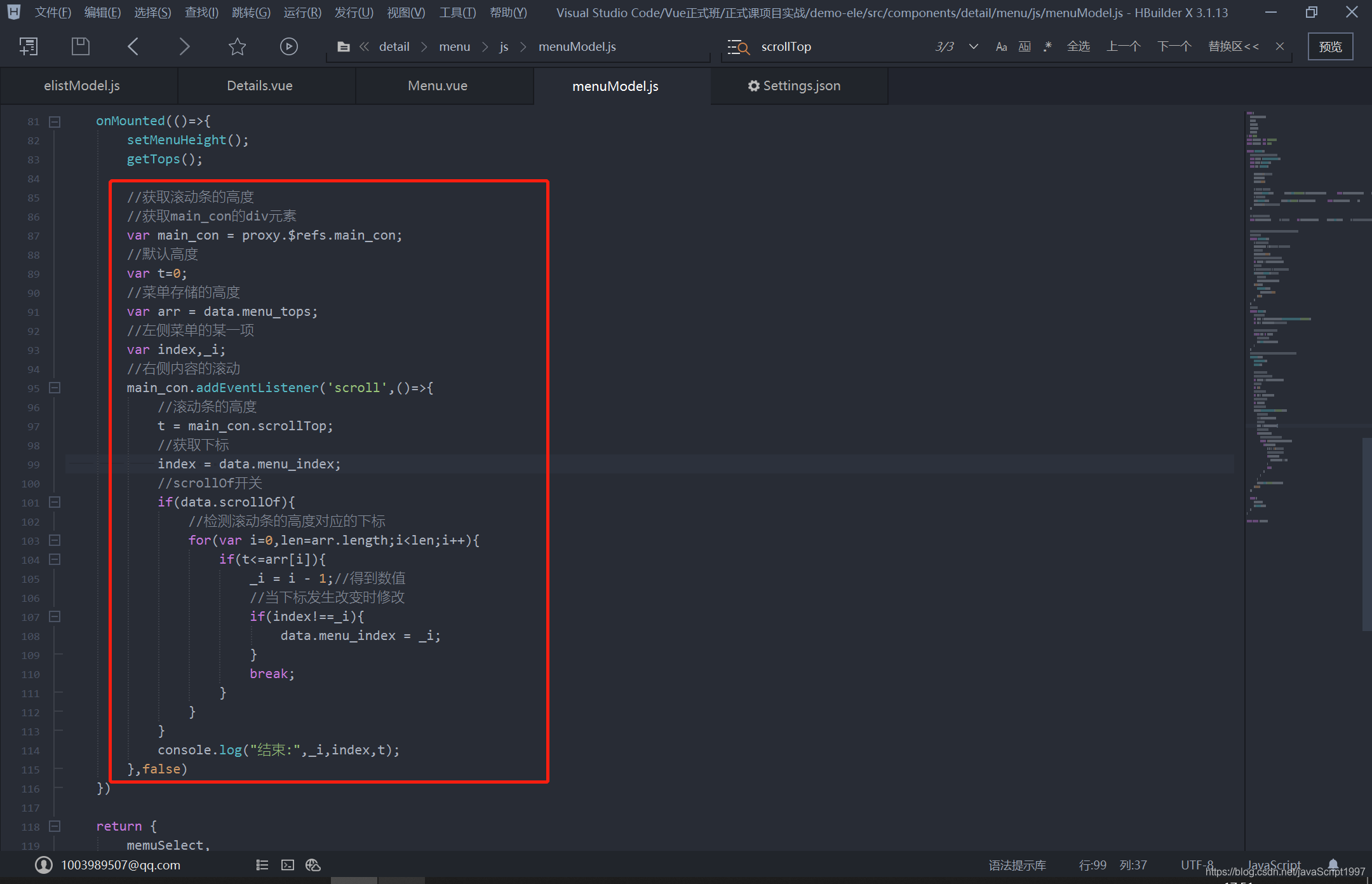
Task: Open the 运行(R) menu
Action: click(x=302, y=13)
